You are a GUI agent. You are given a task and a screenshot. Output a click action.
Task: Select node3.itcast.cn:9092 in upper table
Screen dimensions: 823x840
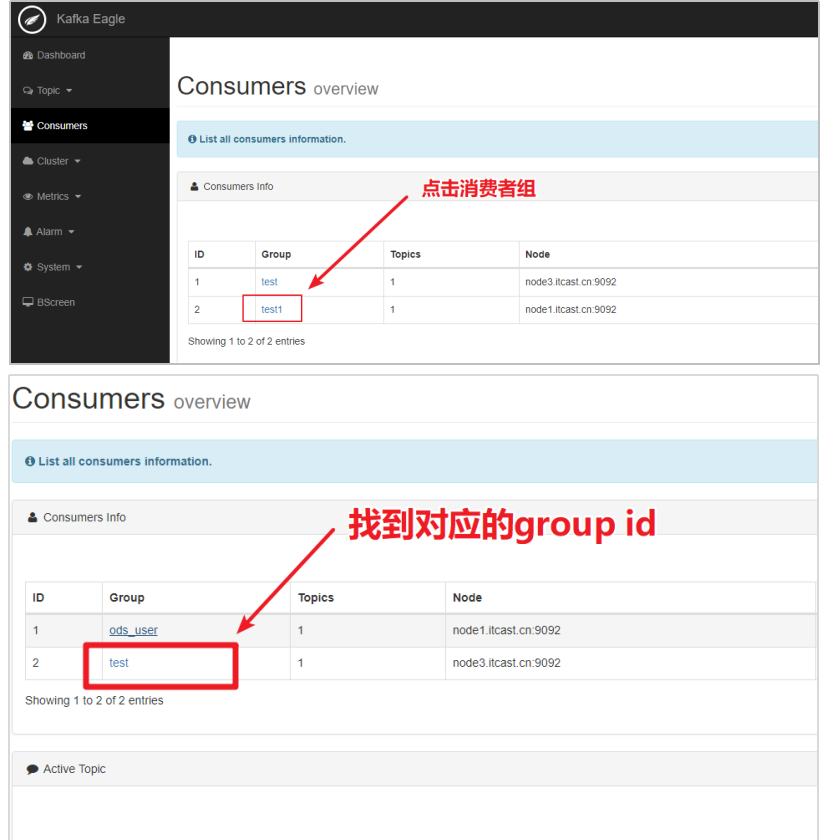pyautogui.click(x=571, y=282)
